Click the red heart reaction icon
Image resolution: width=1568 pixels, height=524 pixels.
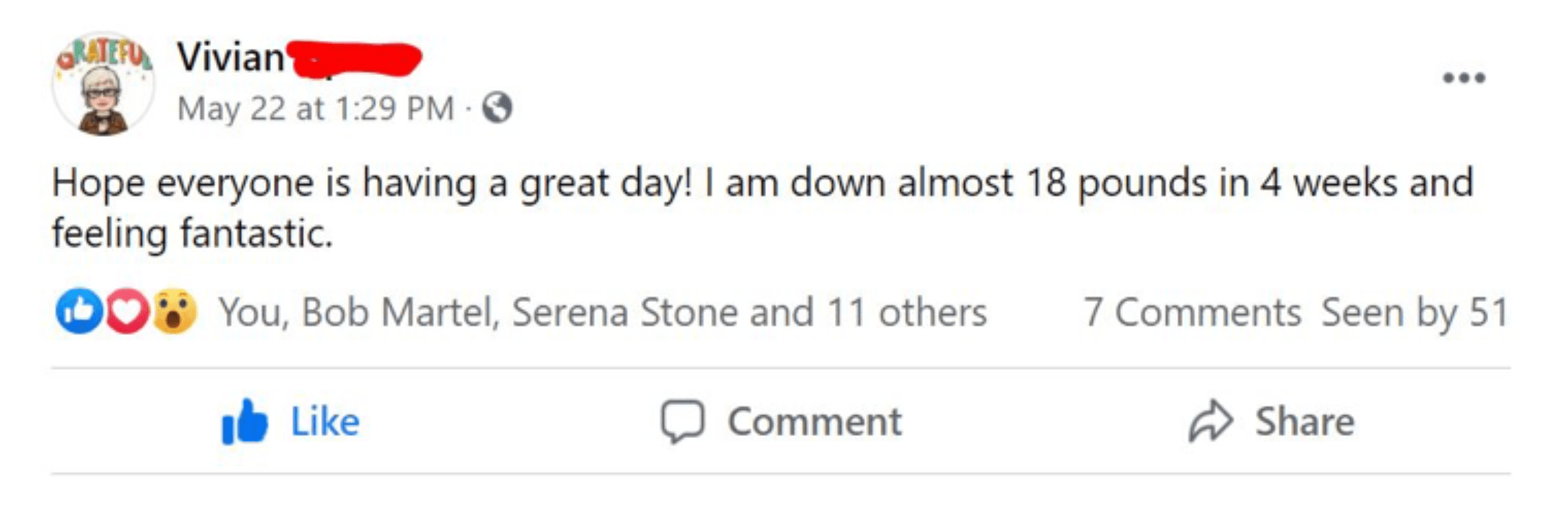pyautogui.click(x=127, y=312)
